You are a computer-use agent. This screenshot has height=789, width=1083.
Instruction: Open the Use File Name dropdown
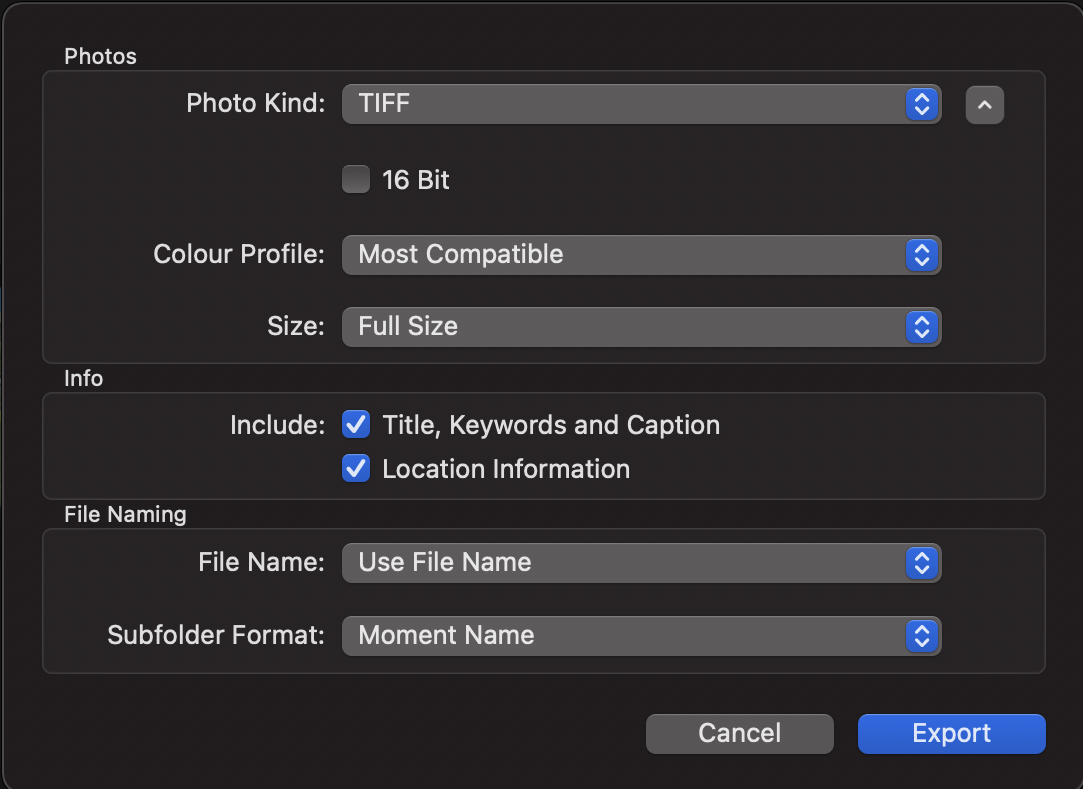620,563
